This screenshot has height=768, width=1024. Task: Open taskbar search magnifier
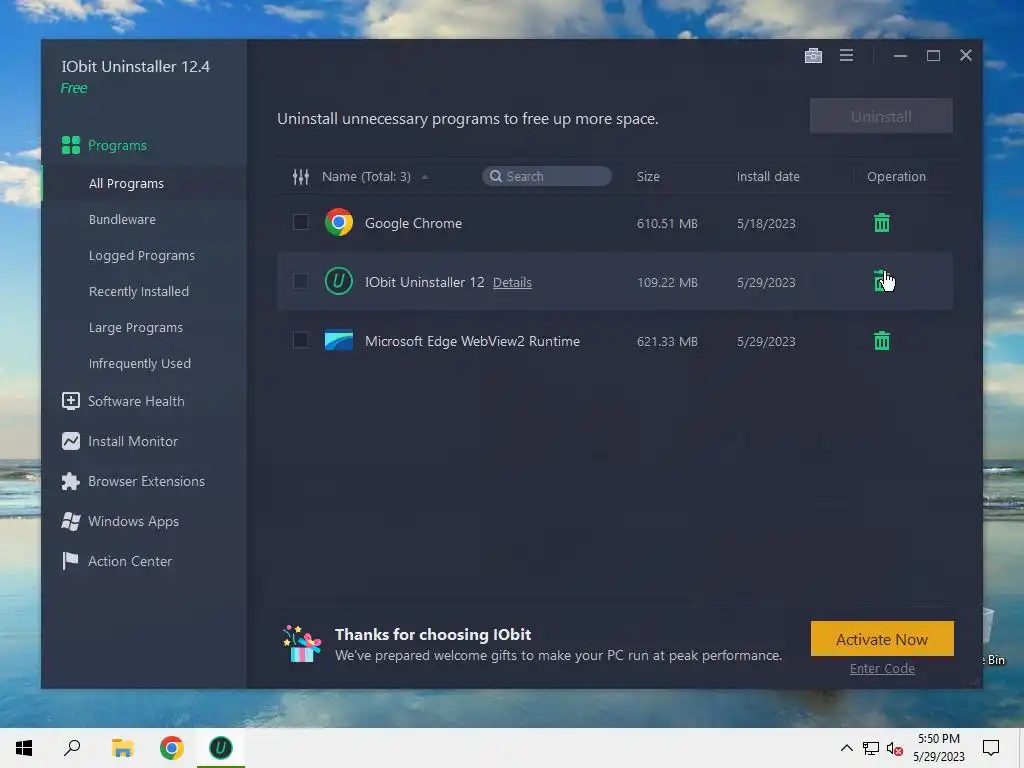[72, 748]
